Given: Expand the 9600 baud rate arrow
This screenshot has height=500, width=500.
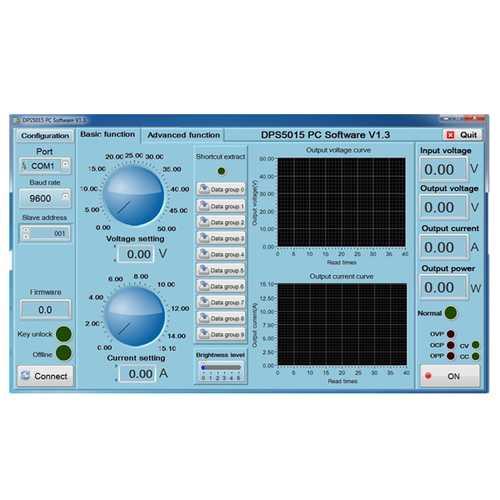Looking at the screenshot, I should click(66, 196).
